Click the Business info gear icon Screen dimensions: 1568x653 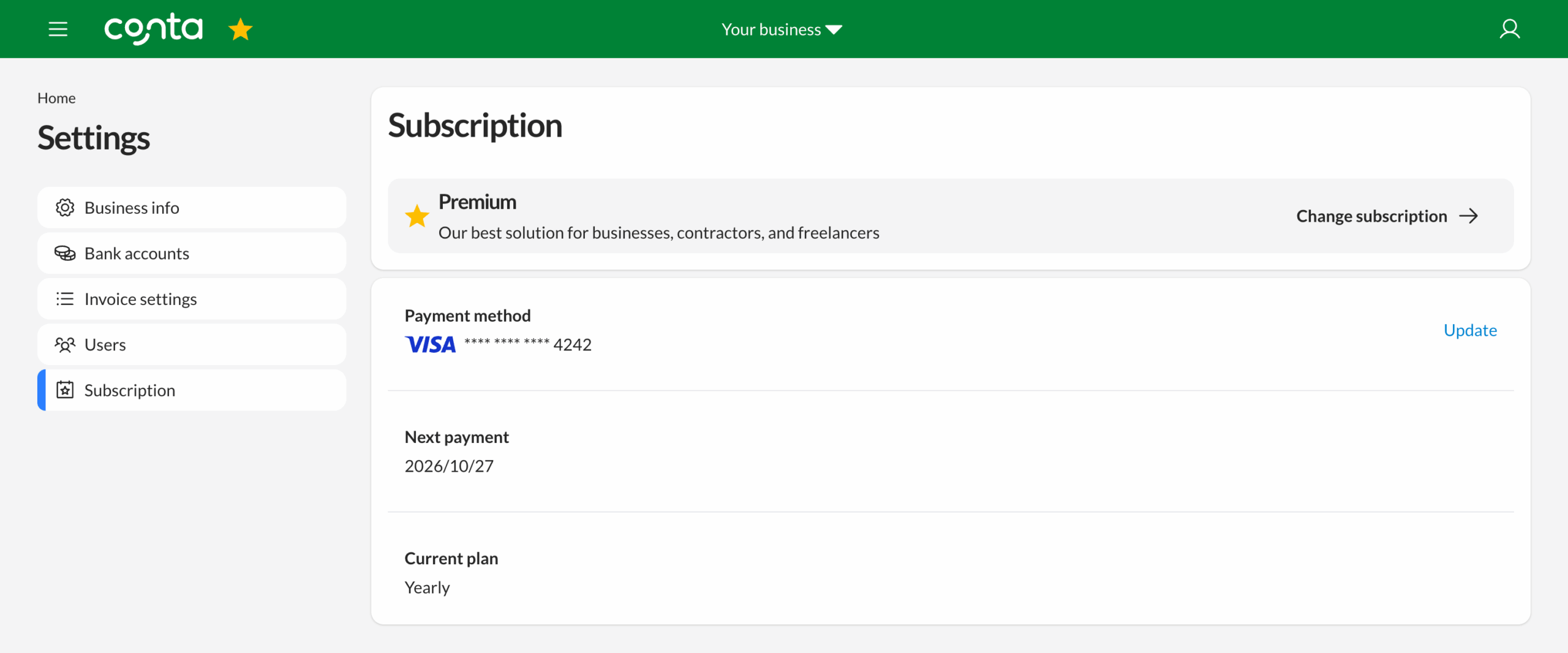pyautogui.click(x=65, y=208)
